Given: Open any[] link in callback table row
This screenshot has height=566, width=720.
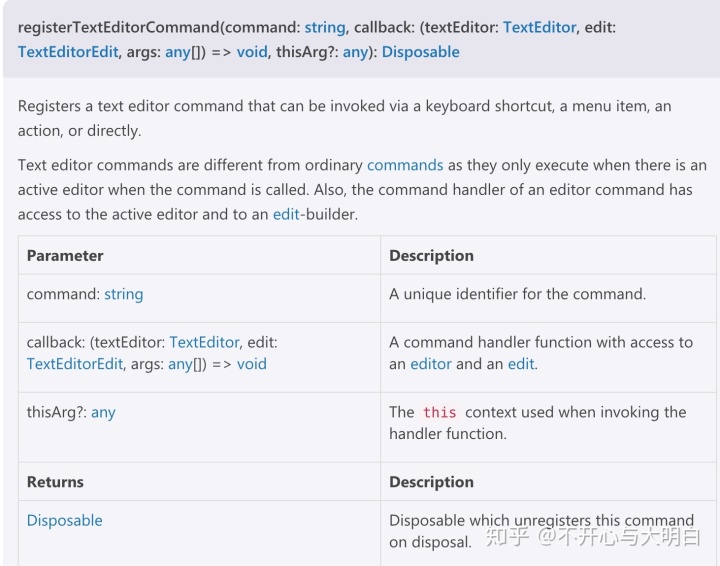Looking at the screenshot, I should pyautogui.click(x=180, y=364).
